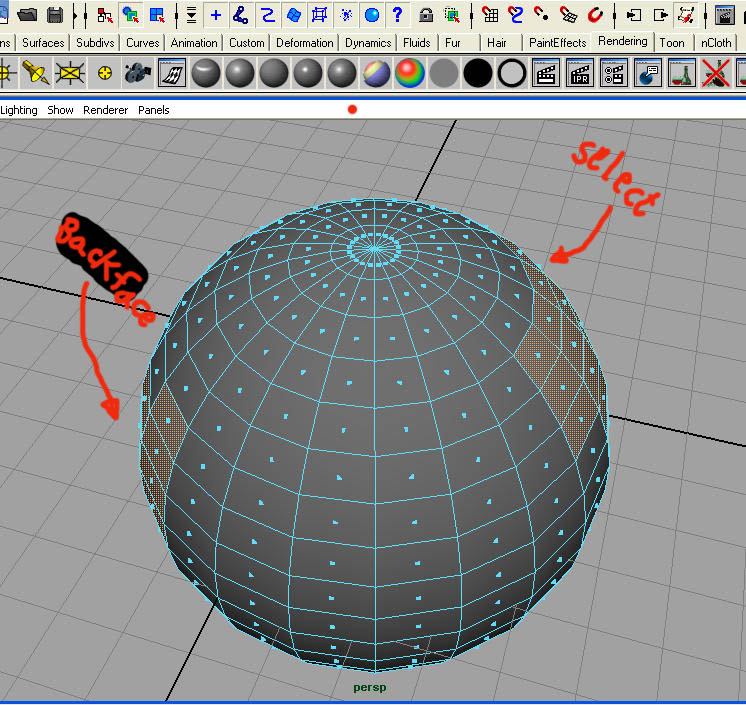This screenshot has height=705, width=746.
Task: Open outputs from the selected object
Action: click(x=660, y=15)
